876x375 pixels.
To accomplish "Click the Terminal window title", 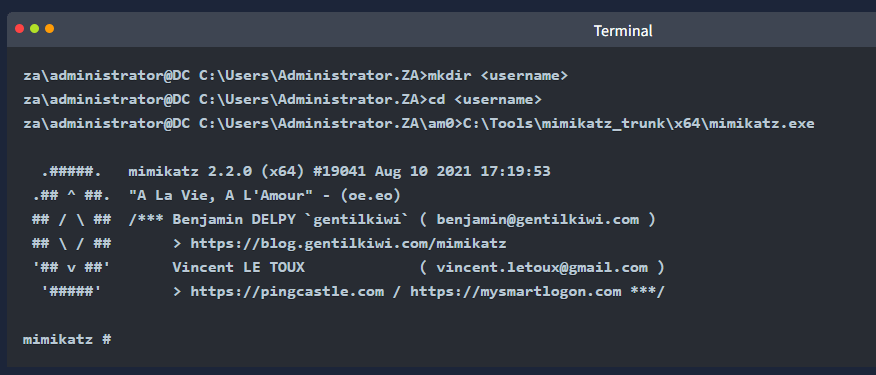I will click(623, 31).
